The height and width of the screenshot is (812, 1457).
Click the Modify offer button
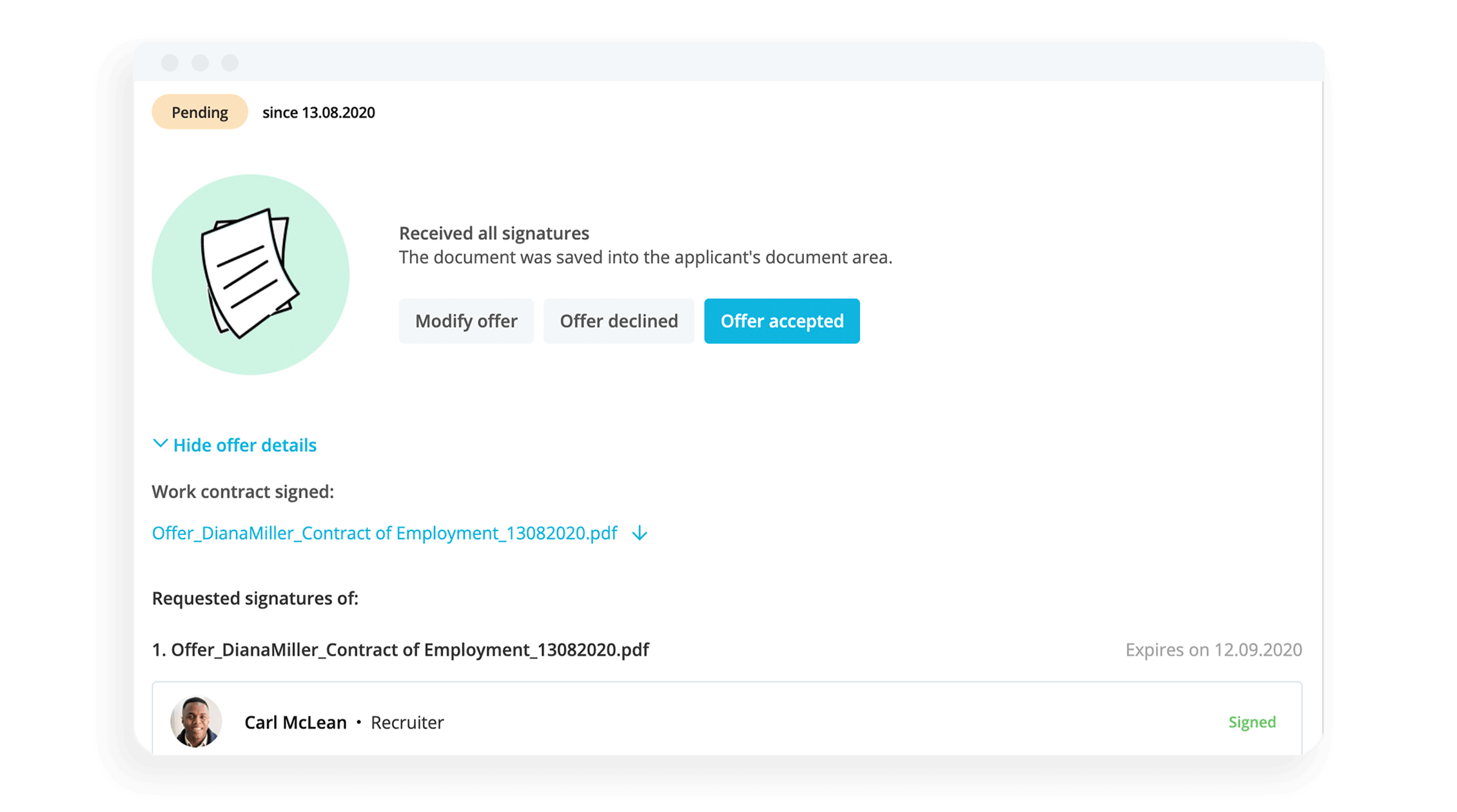[465, 321]
